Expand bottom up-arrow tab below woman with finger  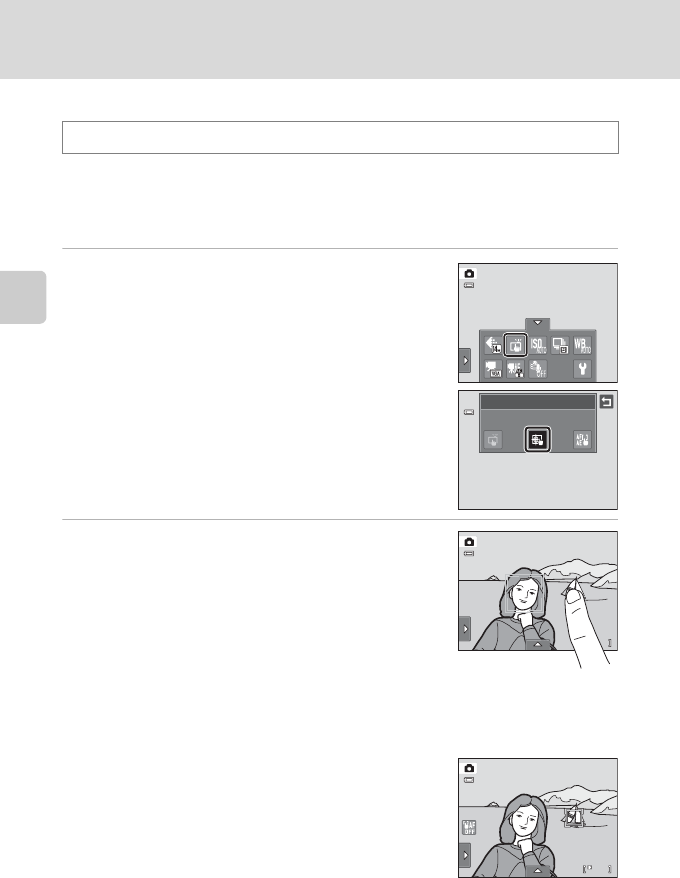(538, 645)
